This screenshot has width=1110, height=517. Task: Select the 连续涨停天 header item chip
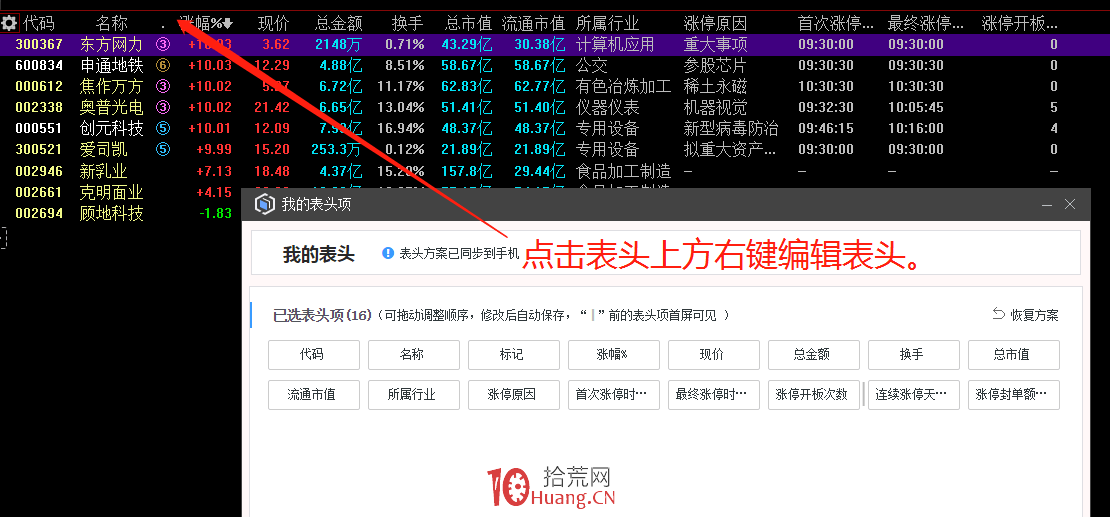(914, 394)
